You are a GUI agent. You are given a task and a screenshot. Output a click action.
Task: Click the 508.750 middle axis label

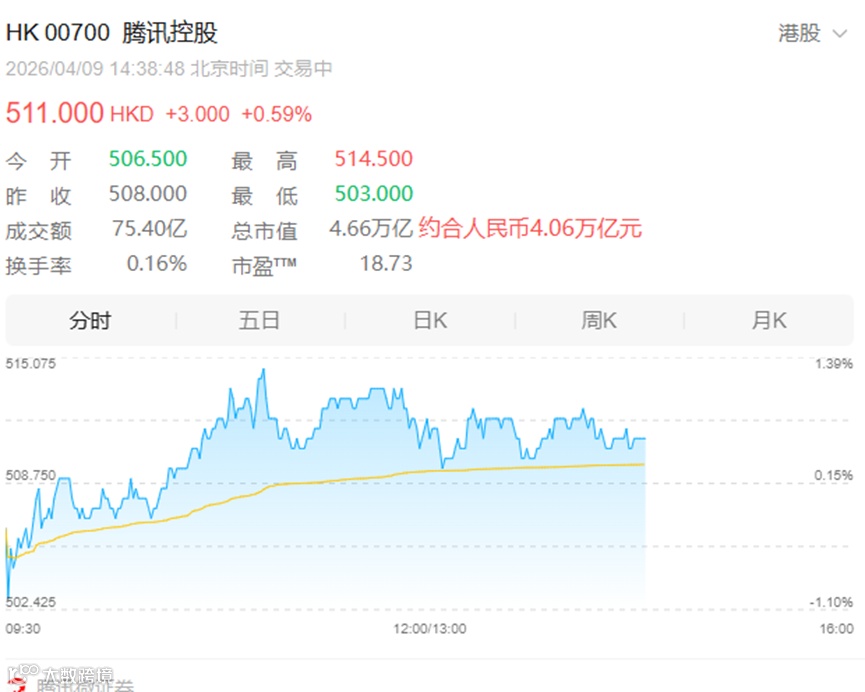pos(31,475)
